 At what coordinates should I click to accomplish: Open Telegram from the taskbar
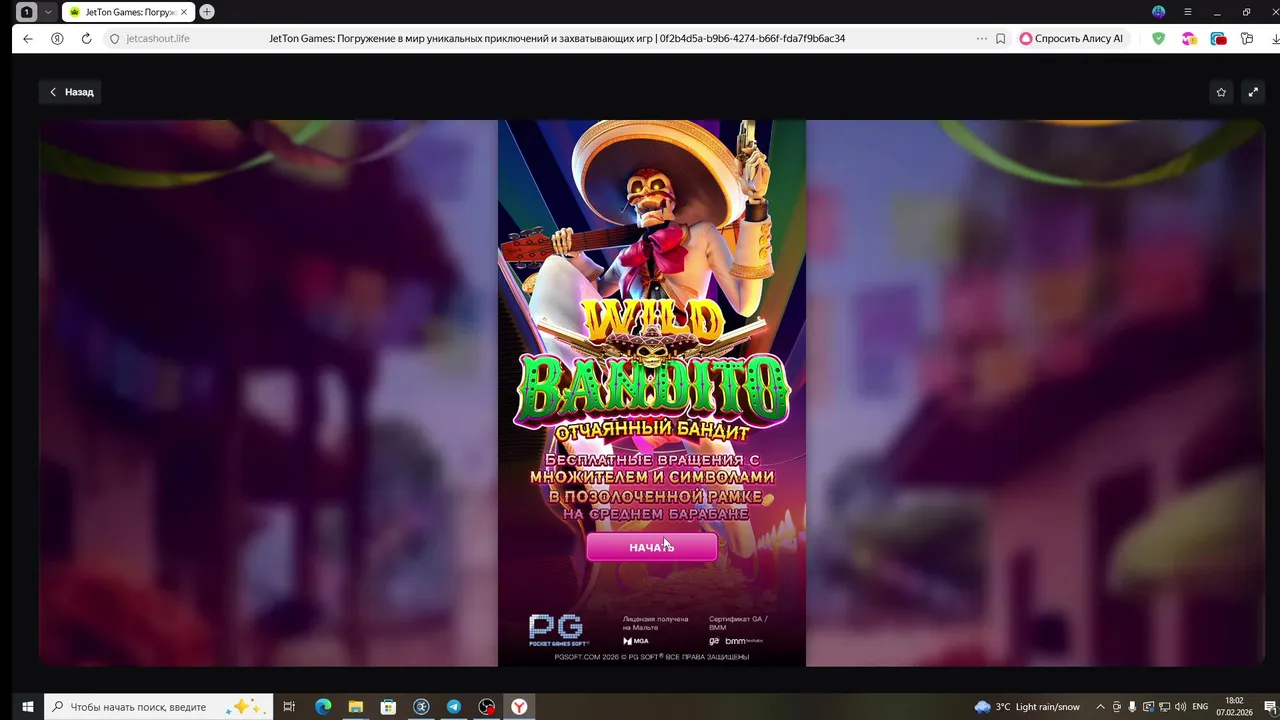tap(454, 707)
